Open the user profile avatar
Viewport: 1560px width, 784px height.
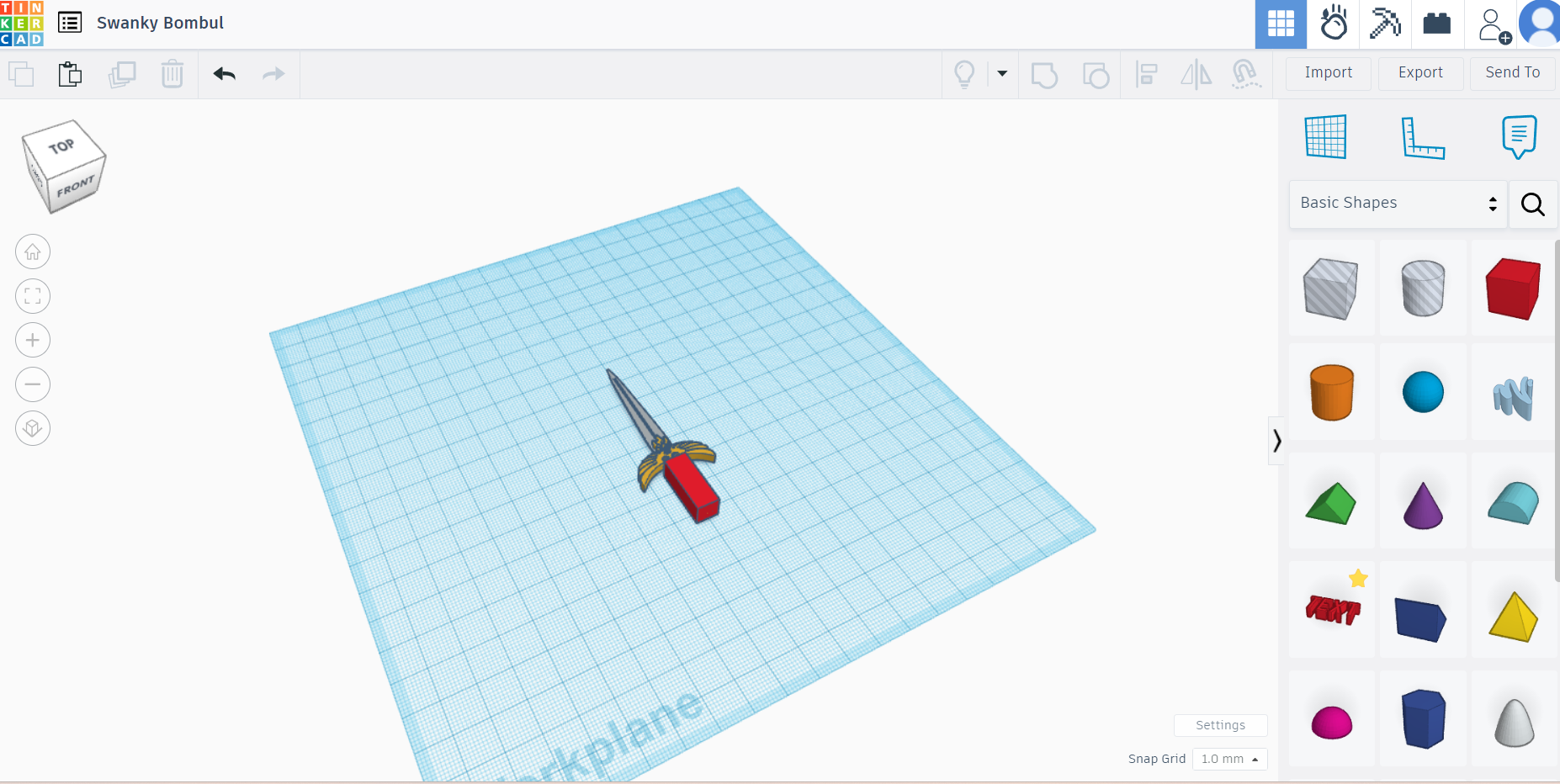tap(1541, 24)
